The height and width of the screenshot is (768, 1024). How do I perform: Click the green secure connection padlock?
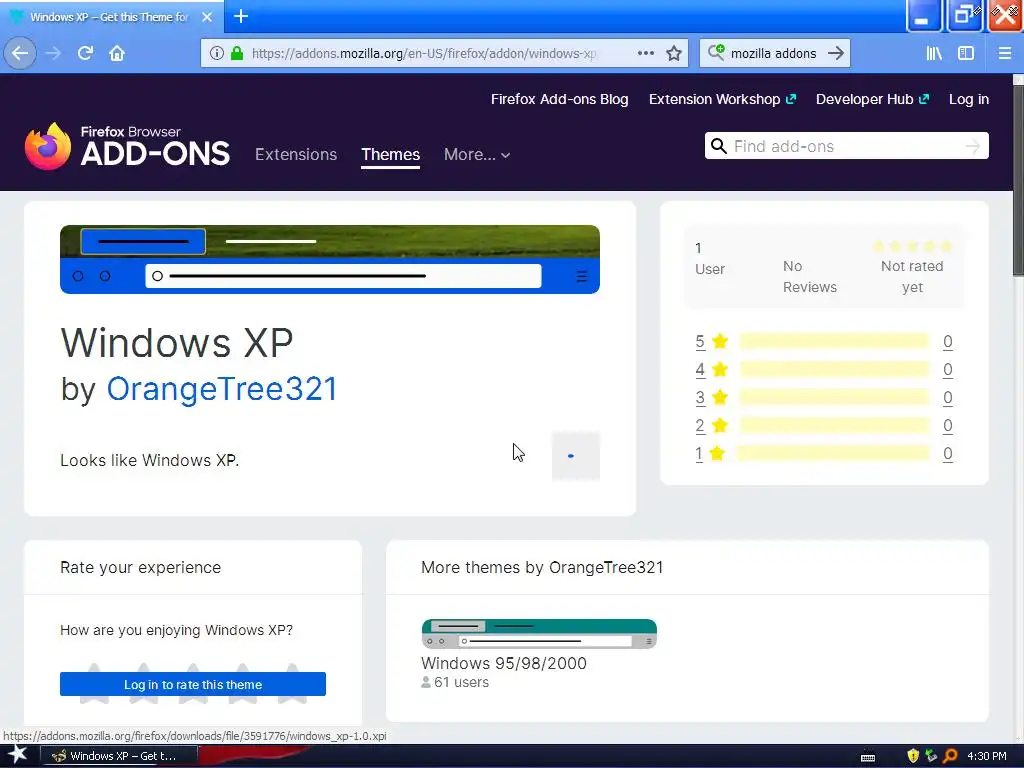point(237,54)
